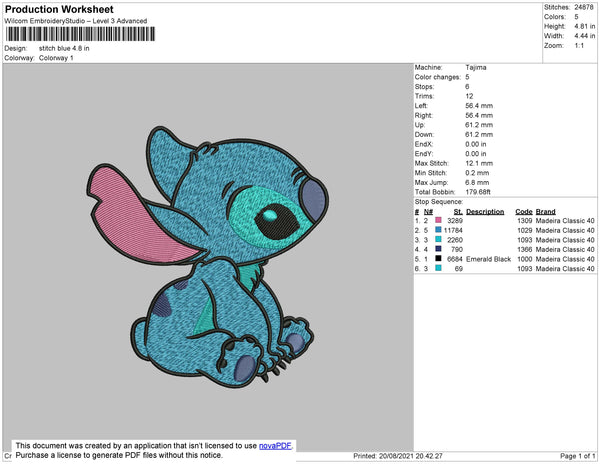Pick the navy swatch in stop row 4
Screen dimensions: 600x464
pyautogui.click(x=438, y=249)
